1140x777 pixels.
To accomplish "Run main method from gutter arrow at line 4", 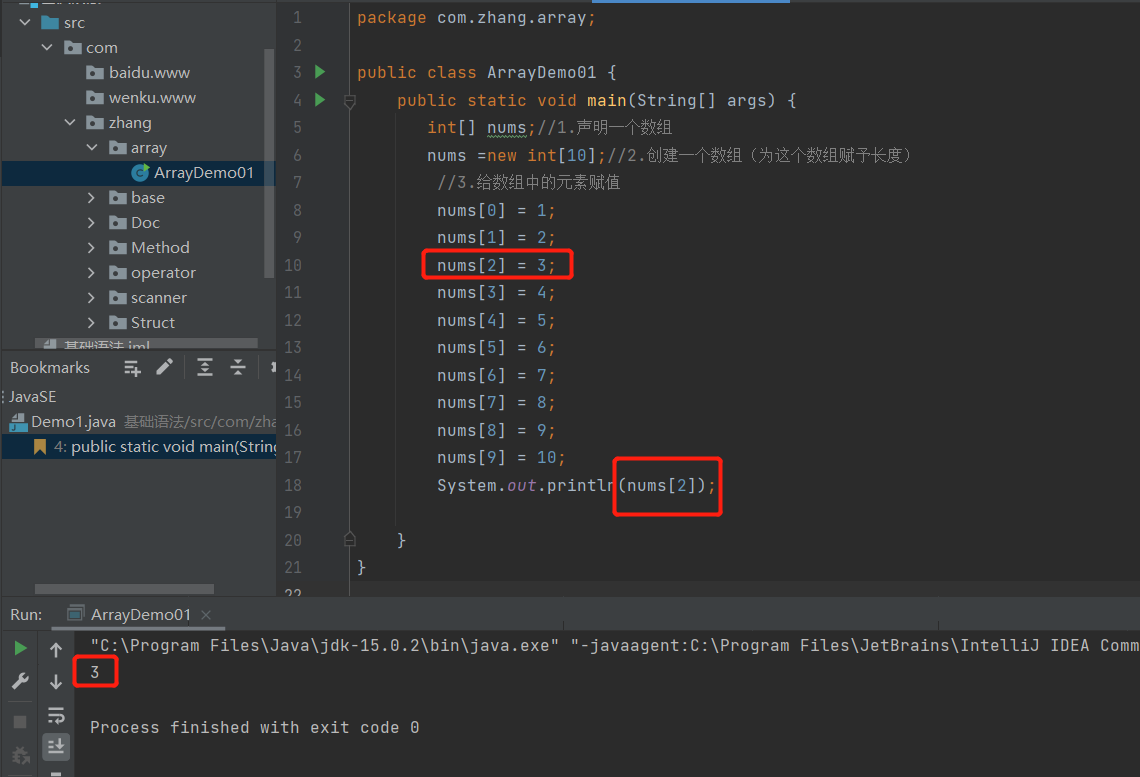I will click(320, 100).
